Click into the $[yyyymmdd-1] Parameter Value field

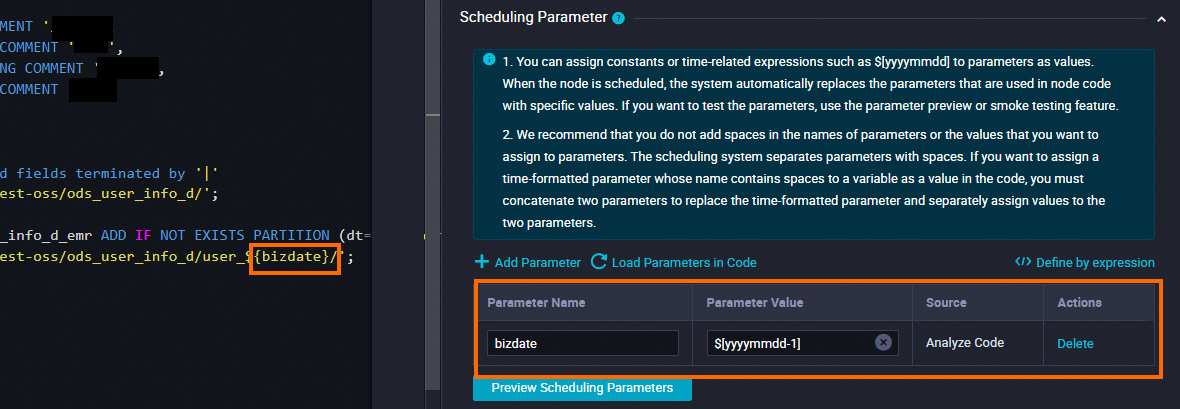(x=790, y=343)
